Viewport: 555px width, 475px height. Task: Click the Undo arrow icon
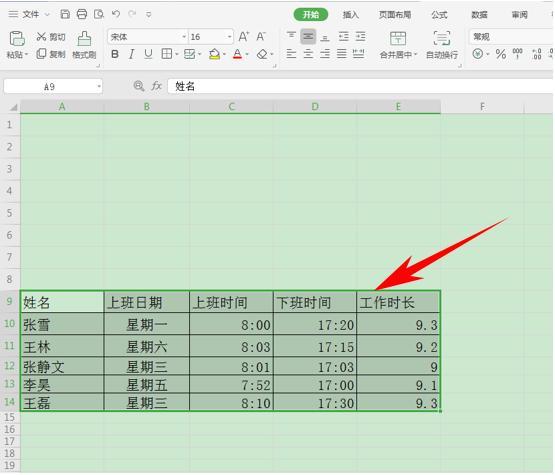[x=116, y=14]
